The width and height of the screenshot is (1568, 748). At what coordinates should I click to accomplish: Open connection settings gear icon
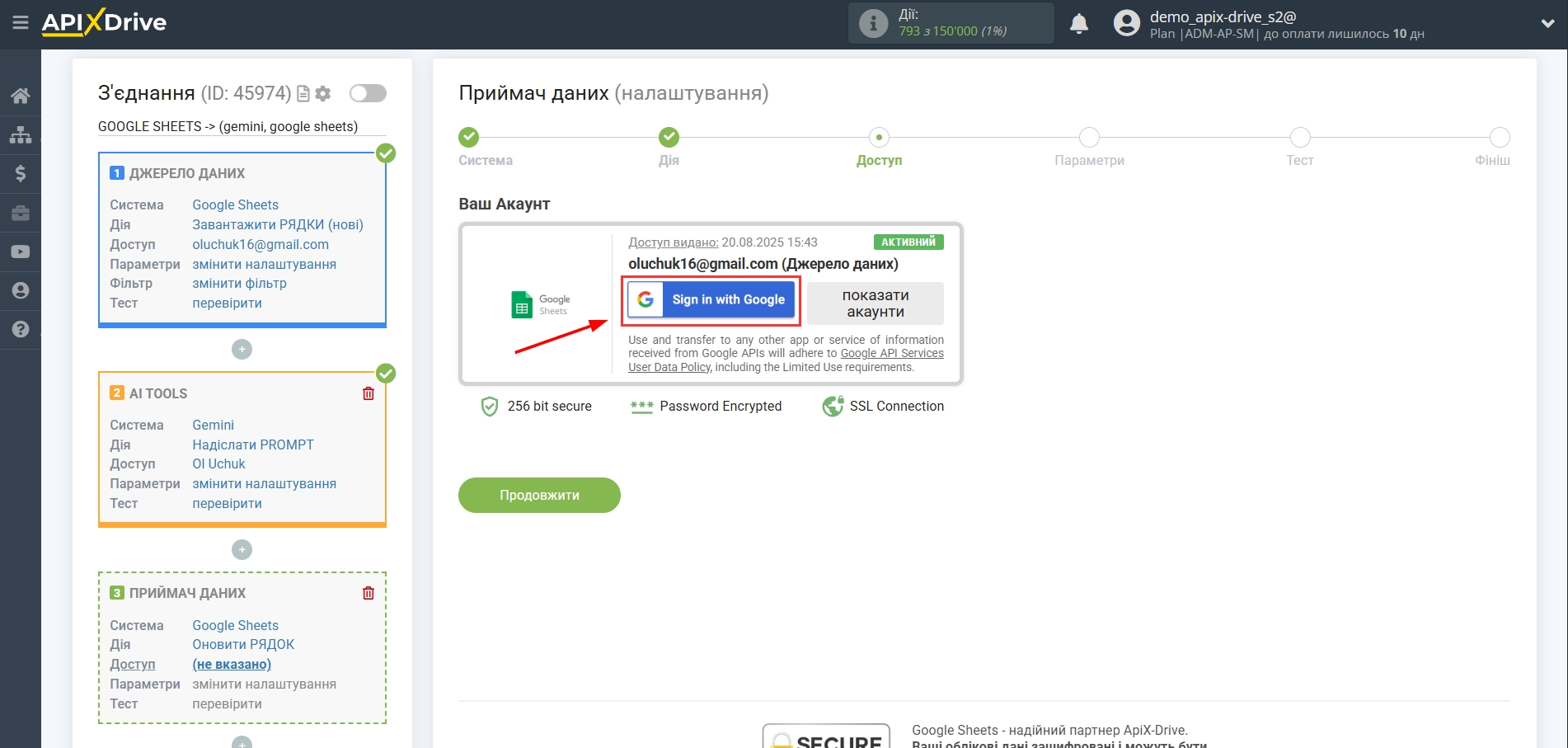pyautogui.click(x=323, y=94)
